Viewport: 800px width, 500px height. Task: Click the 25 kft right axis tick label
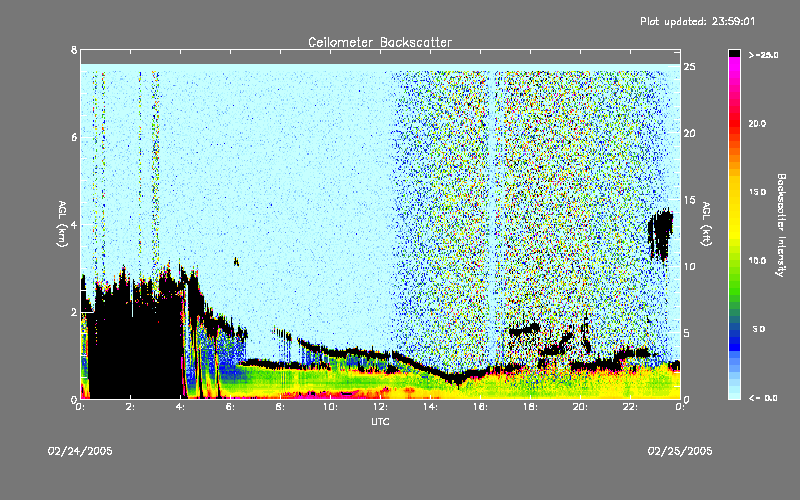point(690,67)
